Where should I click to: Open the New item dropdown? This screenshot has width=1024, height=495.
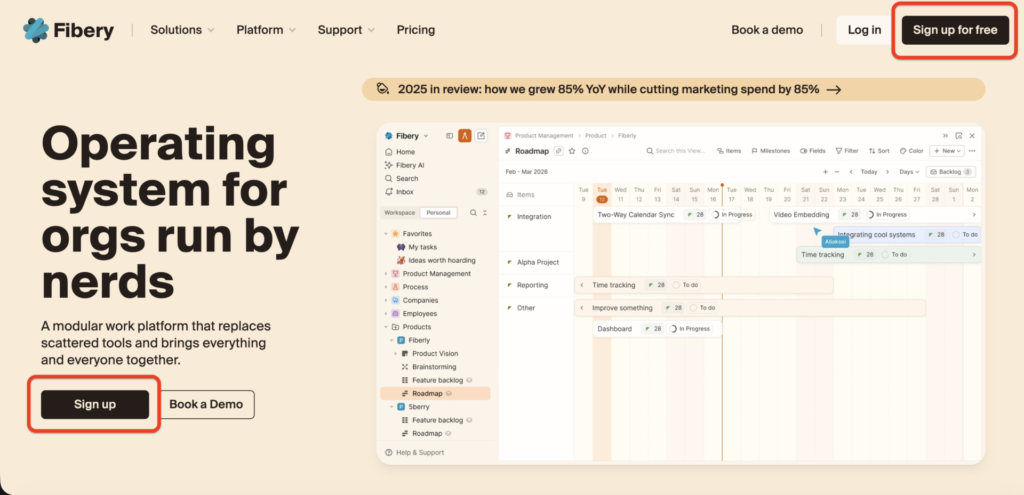pos(946,151)
